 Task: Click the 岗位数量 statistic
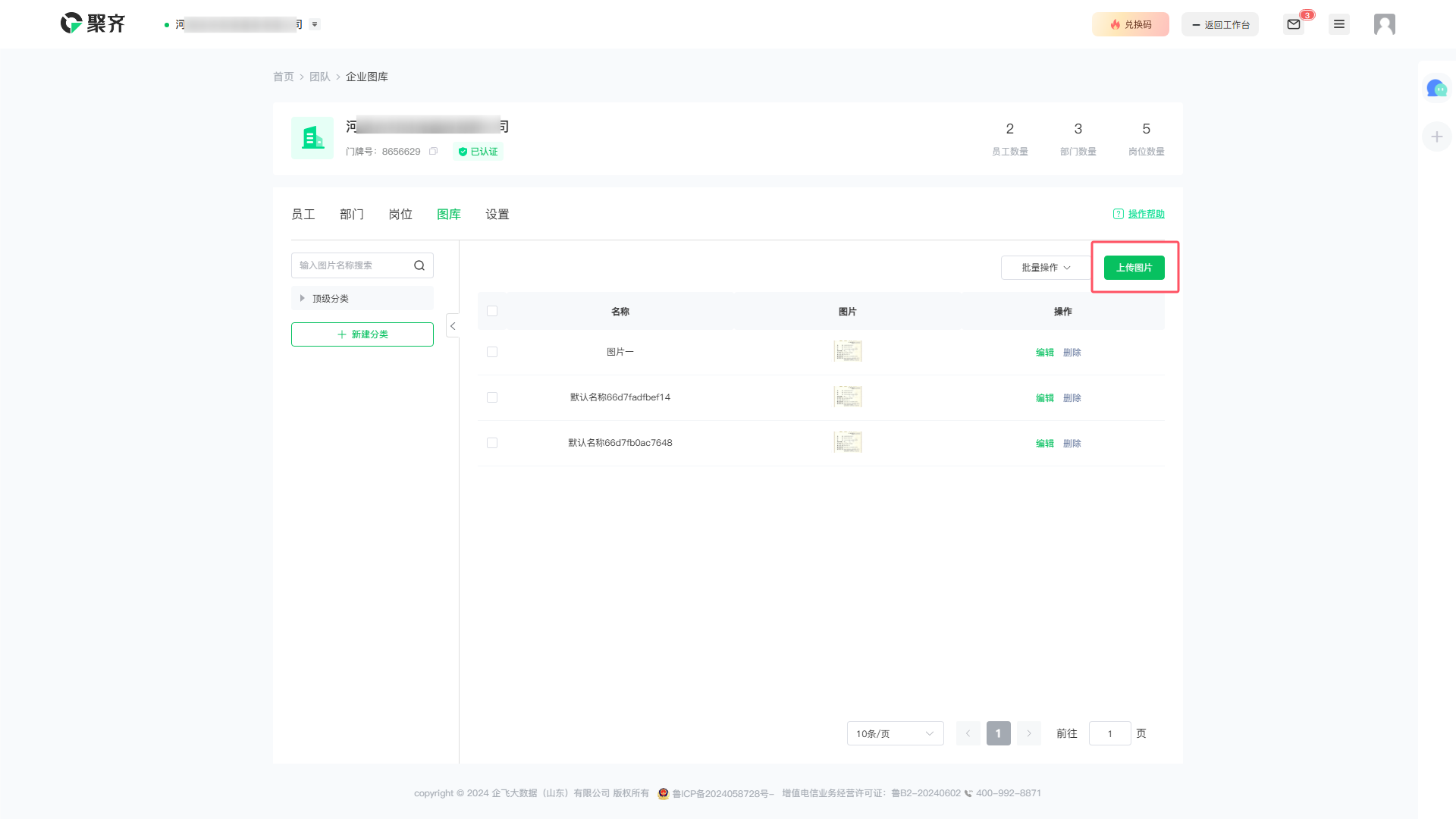point(1147,139)
